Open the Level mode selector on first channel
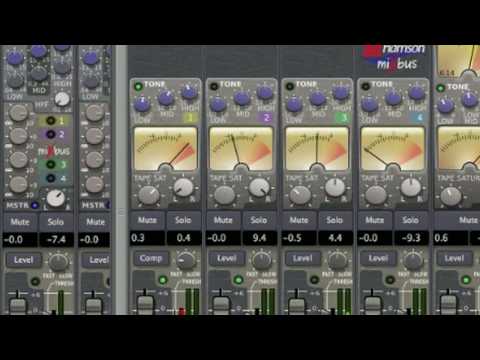Image resolution: width=480 pixels, height=360 pixels. (x=24, y=260)
